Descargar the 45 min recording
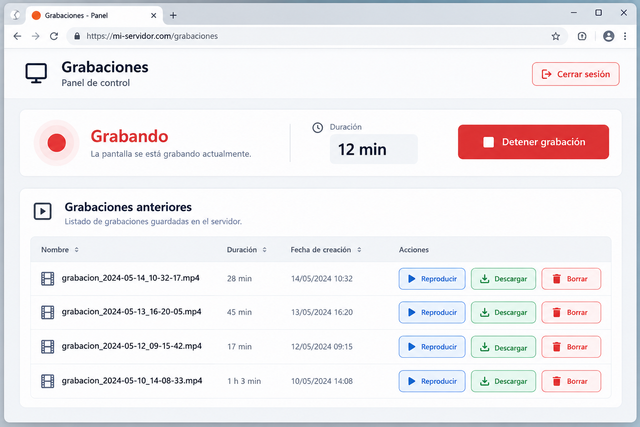Image resolution: width=640 pixels, height=427 pixels. [x=503, y=312]
